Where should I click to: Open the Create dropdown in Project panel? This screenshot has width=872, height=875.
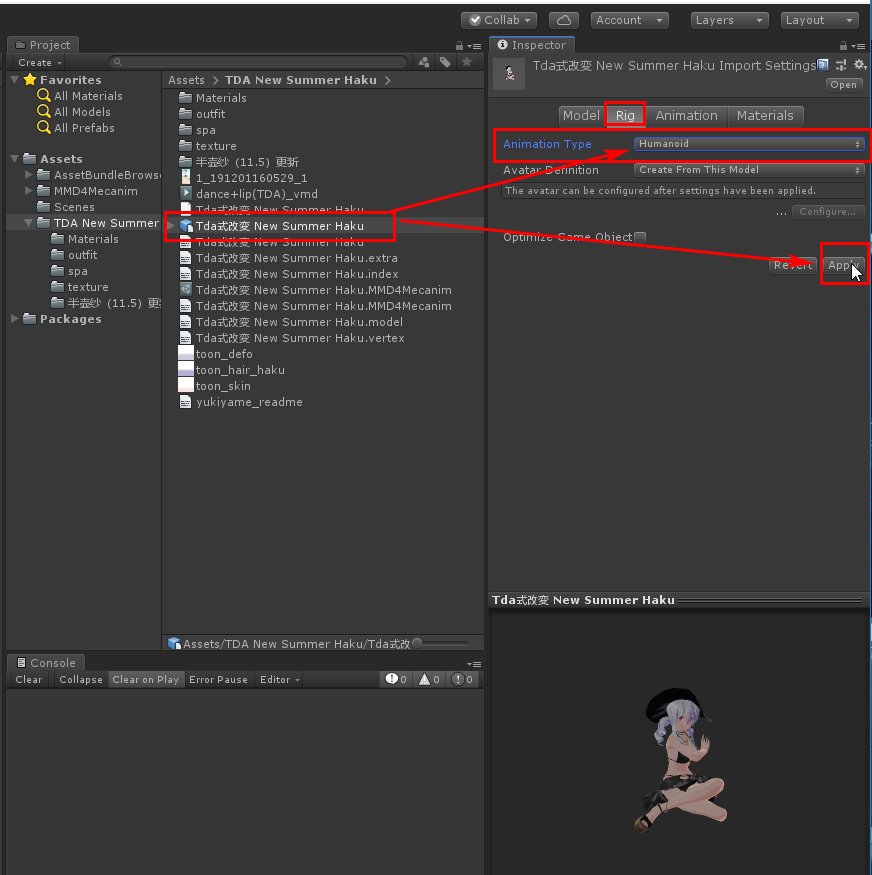click(39, 62)
